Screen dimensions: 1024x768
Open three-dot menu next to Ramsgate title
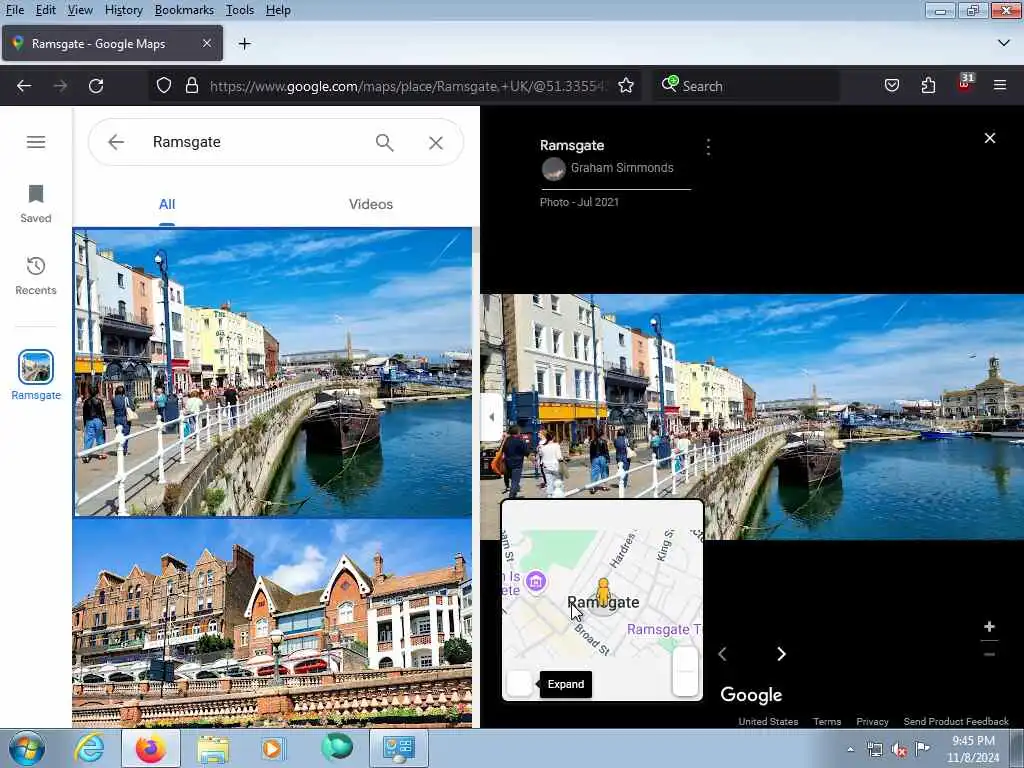708,146
